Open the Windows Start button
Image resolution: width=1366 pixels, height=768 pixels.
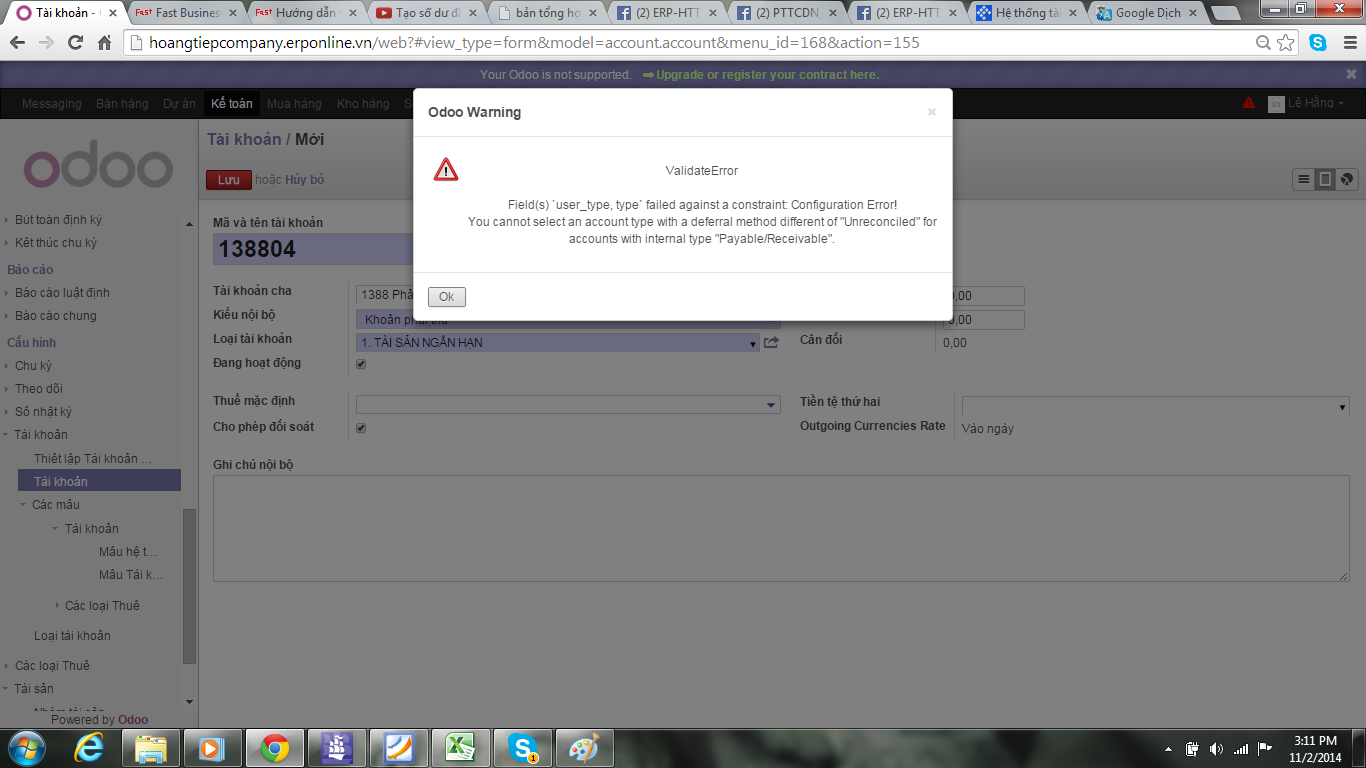pos(27,748)
